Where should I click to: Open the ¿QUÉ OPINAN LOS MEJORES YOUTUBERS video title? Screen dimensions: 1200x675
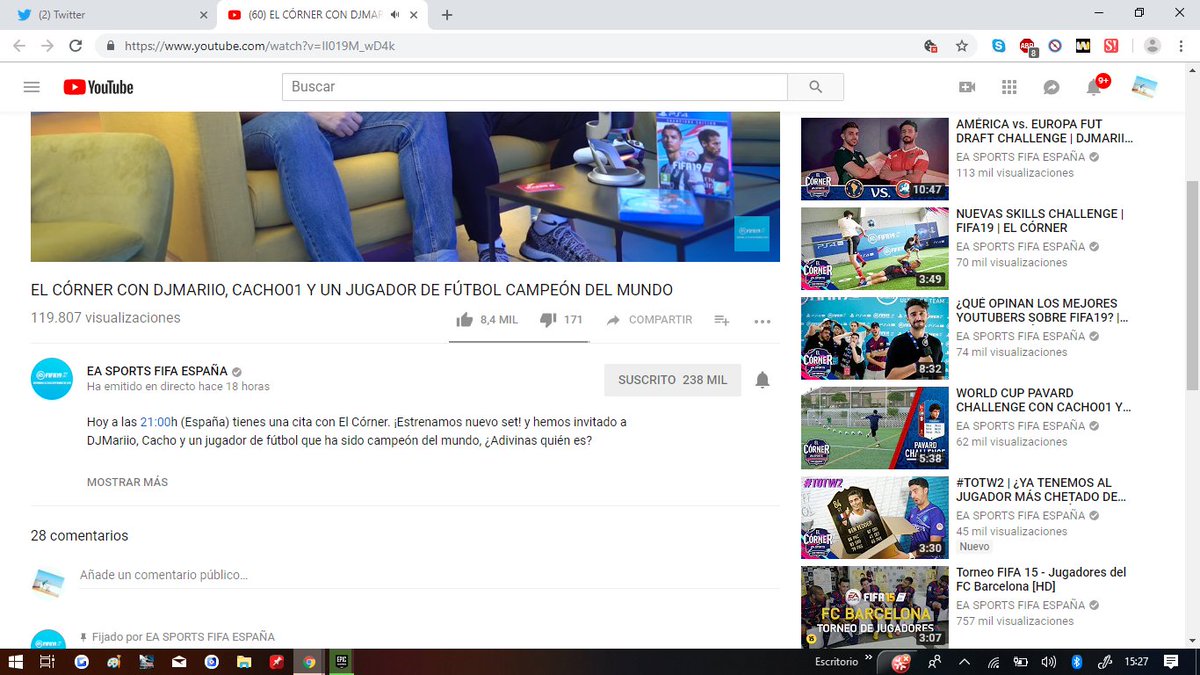[x=1043, y=311]
